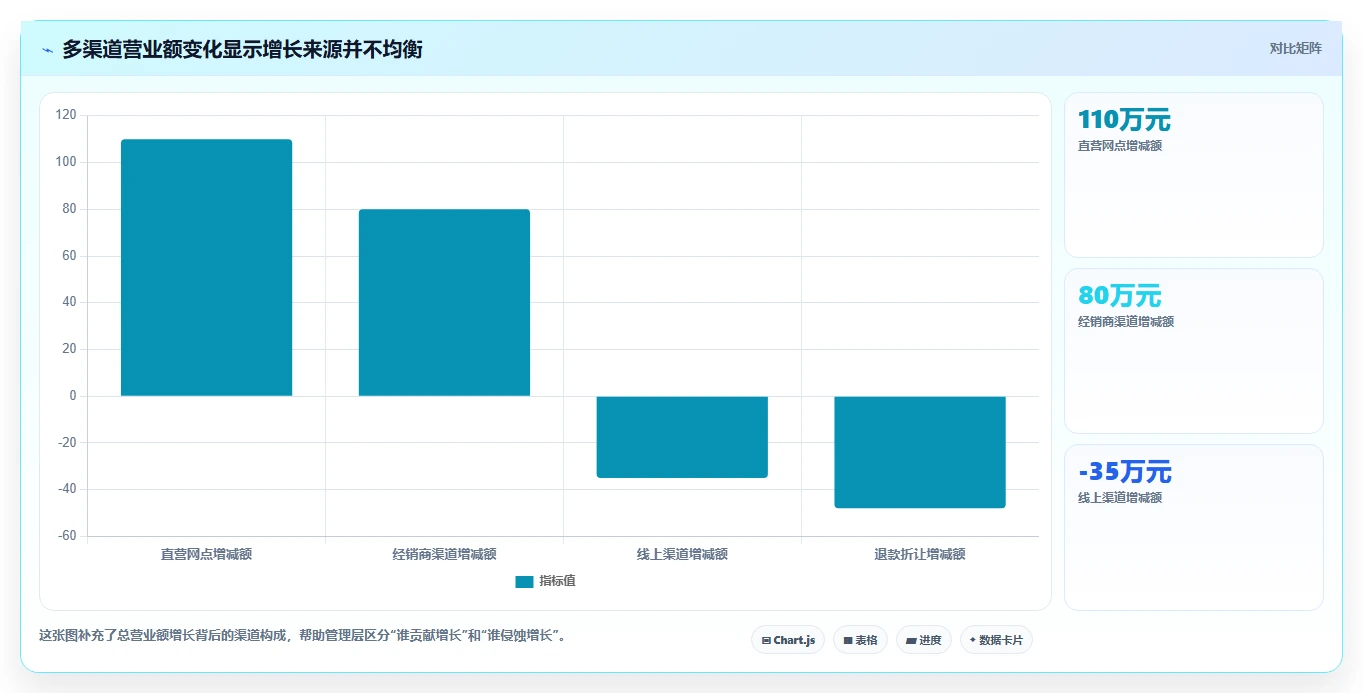
Task: Select the 进度 chip
Action: pos(924,640)
